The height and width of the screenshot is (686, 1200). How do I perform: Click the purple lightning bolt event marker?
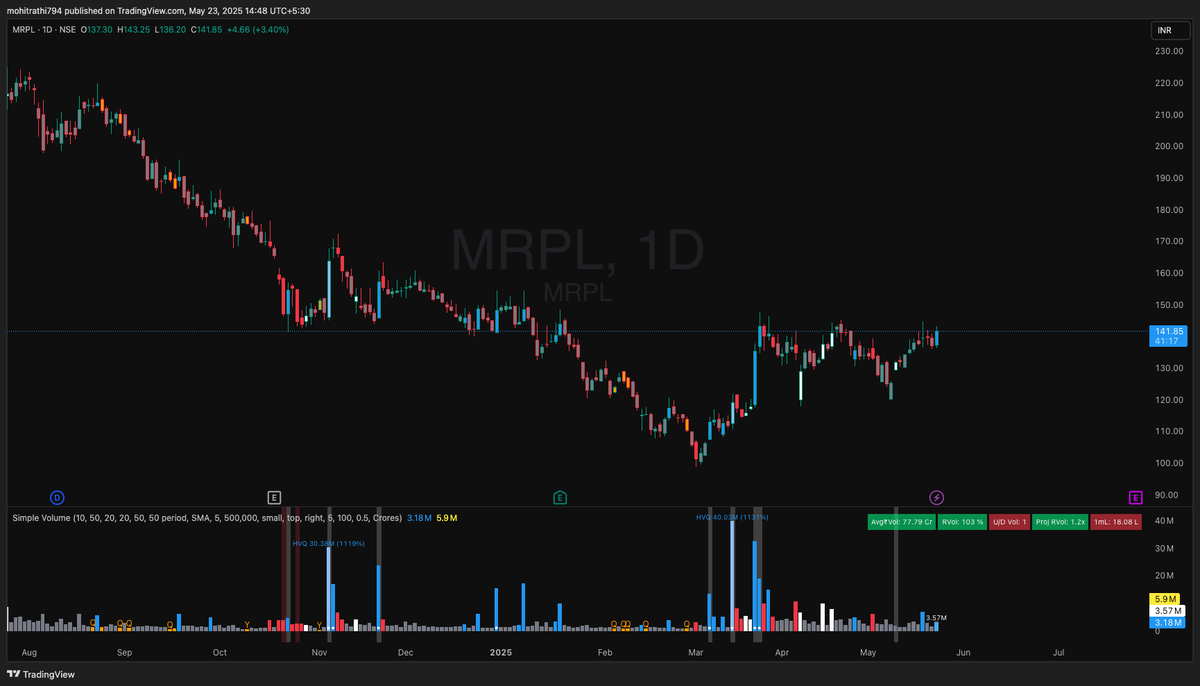(937, 497)
